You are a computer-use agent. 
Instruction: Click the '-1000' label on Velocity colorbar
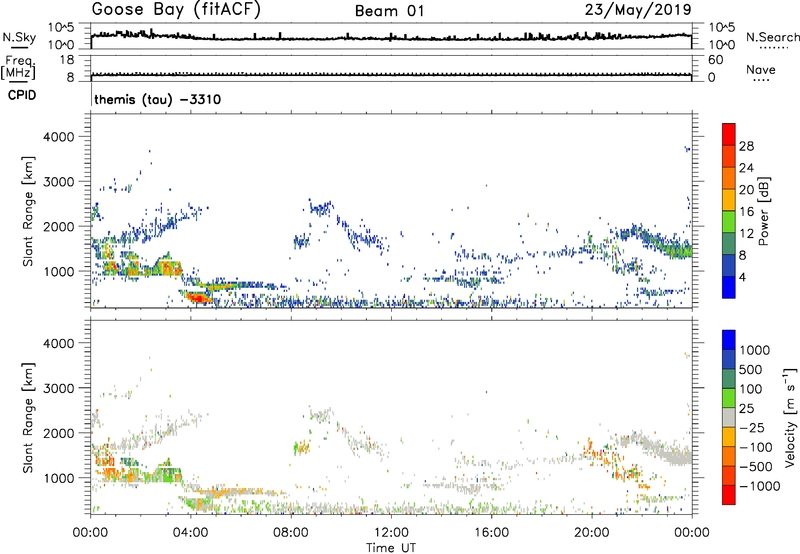[759, 486]
